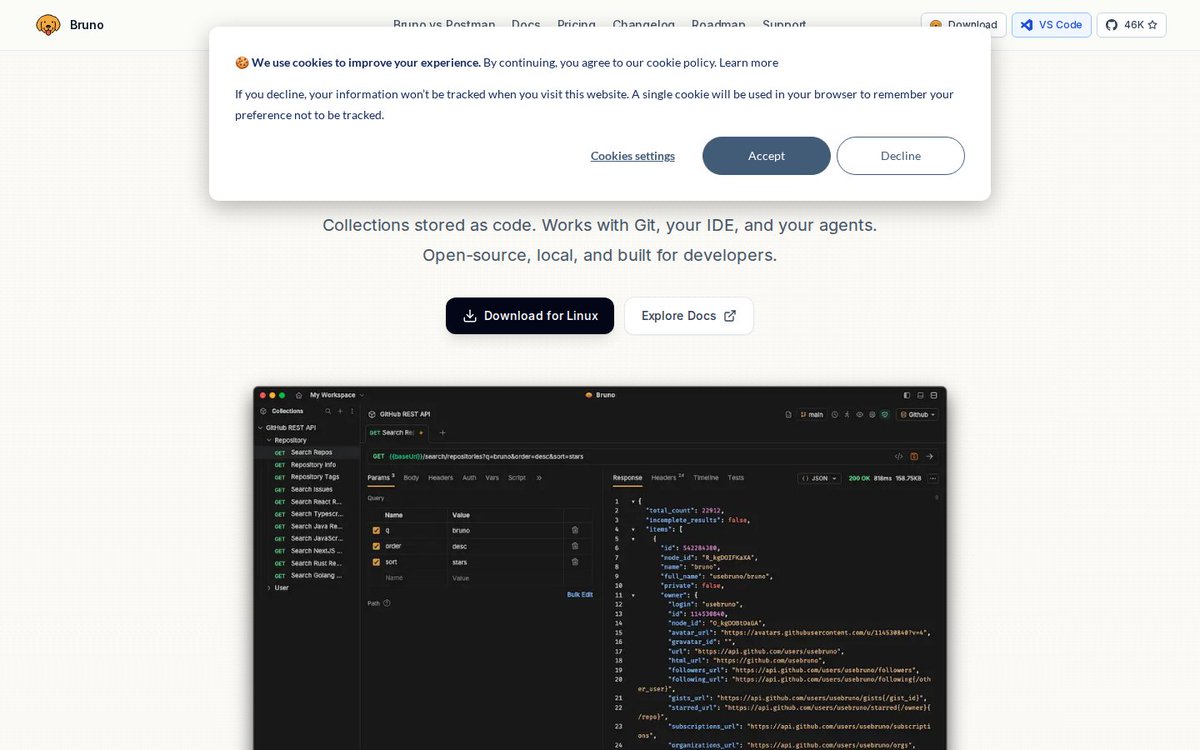Click the orange save request icon
This screenshot has height=750, width=1200.
coord(914,456)
